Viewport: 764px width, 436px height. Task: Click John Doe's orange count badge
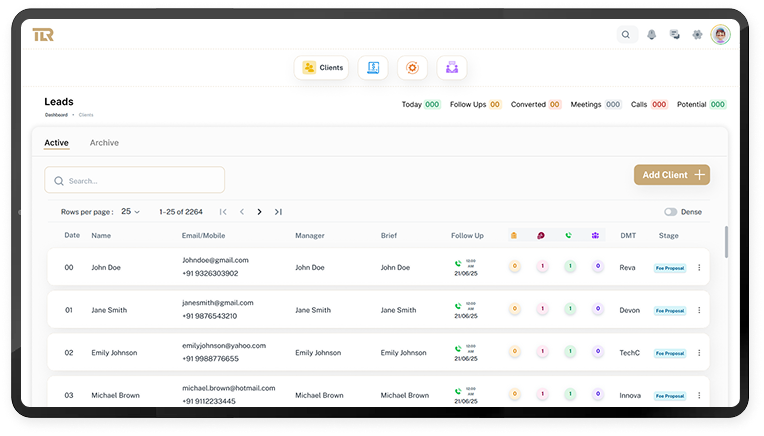pyautogui.click(x=515, y=266)
